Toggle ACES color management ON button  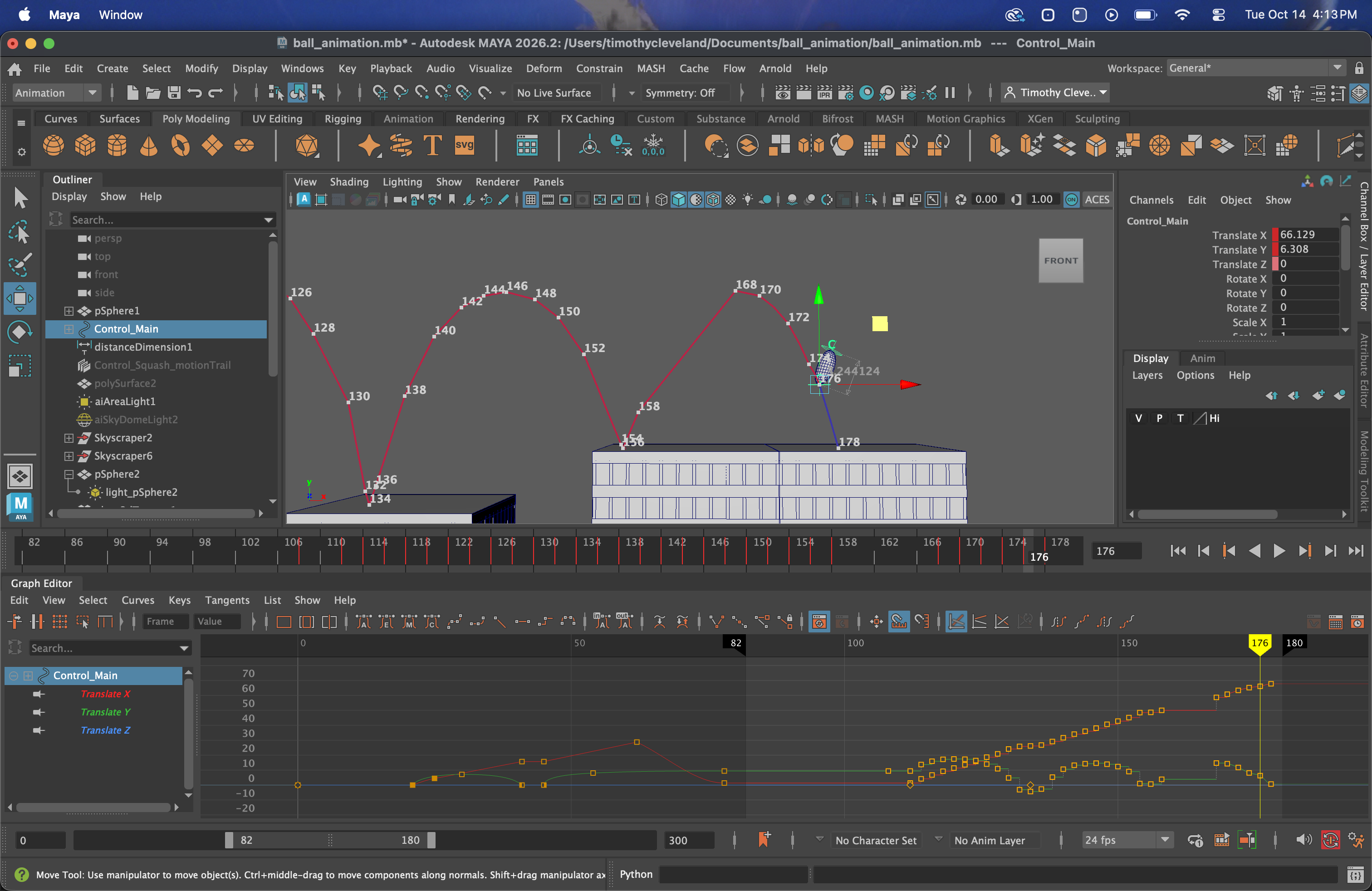pyautogui.click(x=1071, y=200)
